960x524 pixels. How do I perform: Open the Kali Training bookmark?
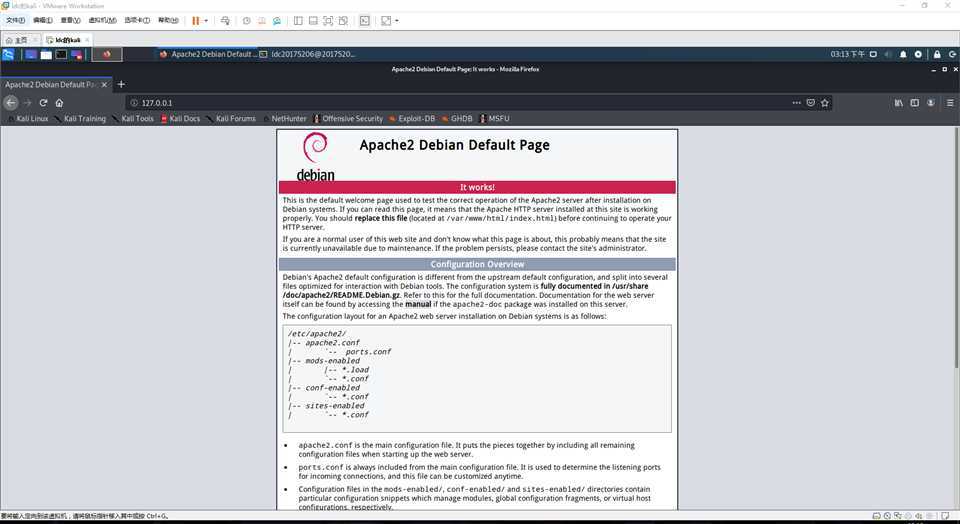[80, 119]
